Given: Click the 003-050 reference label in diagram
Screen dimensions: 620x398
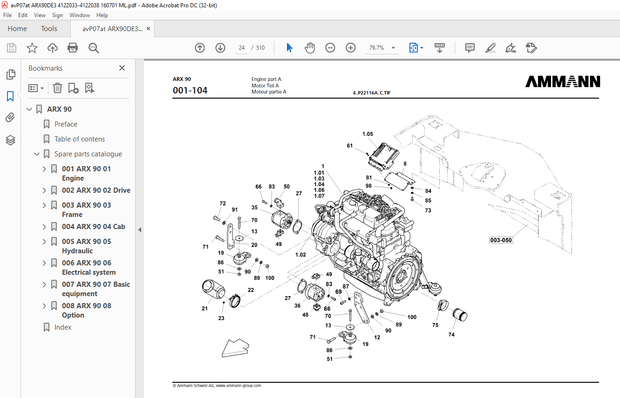Looking at the screenshot, I should pyautogui.click(x=501, y=240).
